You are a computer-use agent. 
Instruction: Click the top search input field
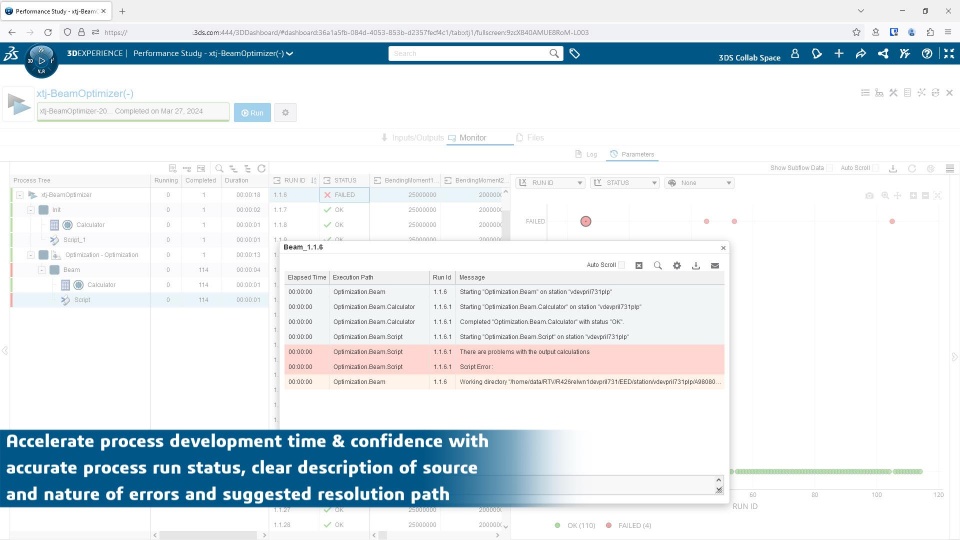click(x=468, y=53)
